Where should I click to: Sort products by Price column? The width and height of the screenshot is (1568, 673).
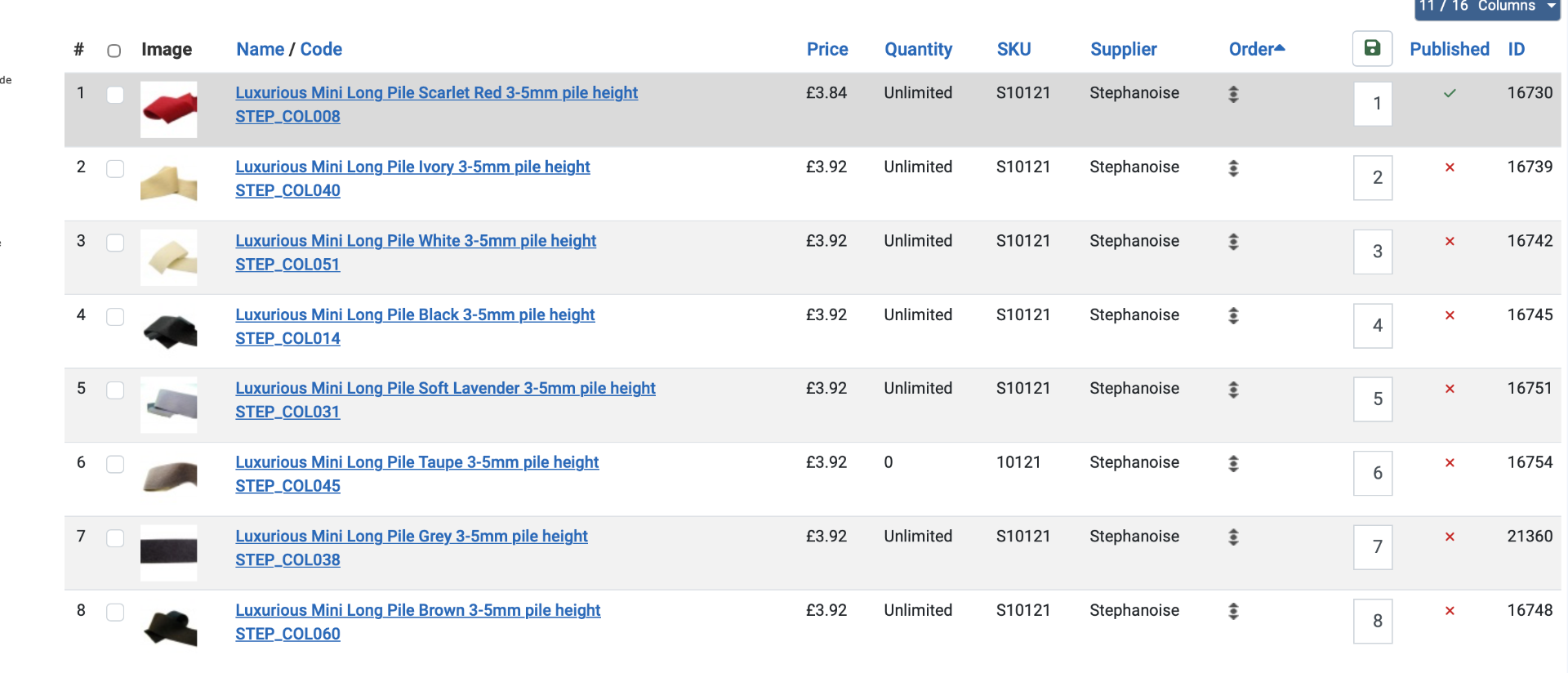pos(827,49)
